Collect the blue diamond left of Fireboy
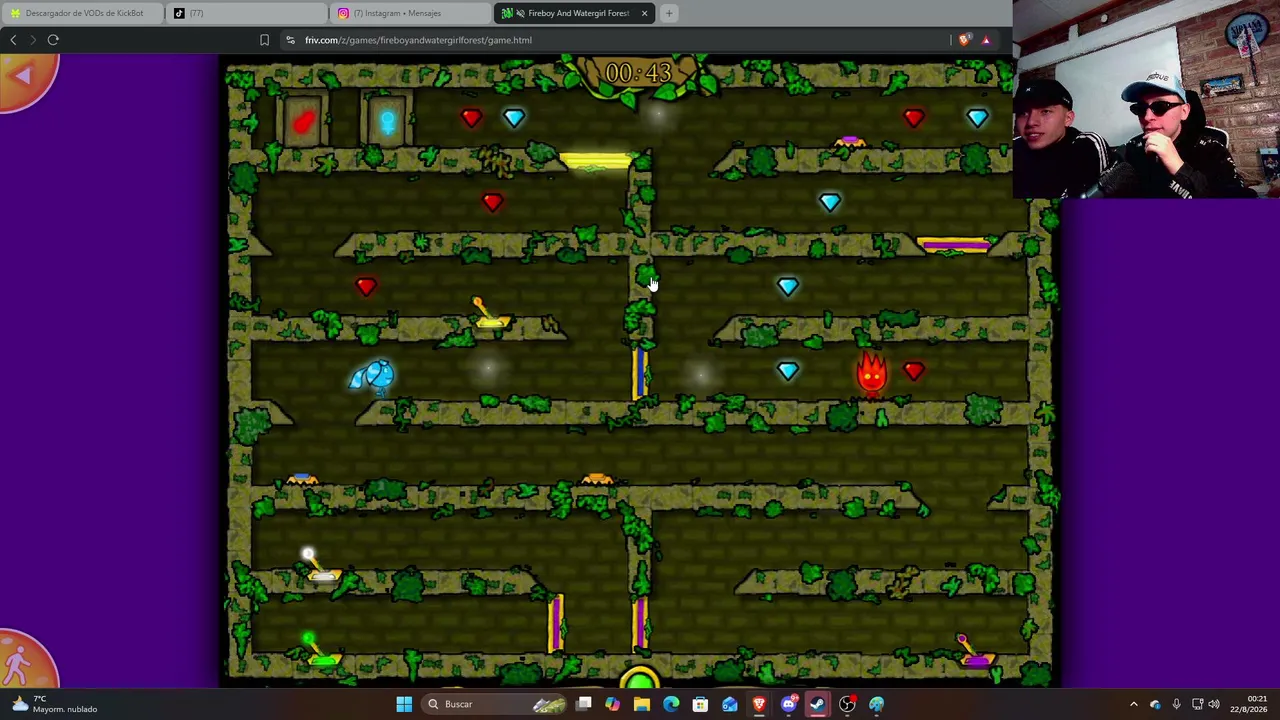This screenshot has height=720, width=1280. [788, 371]
